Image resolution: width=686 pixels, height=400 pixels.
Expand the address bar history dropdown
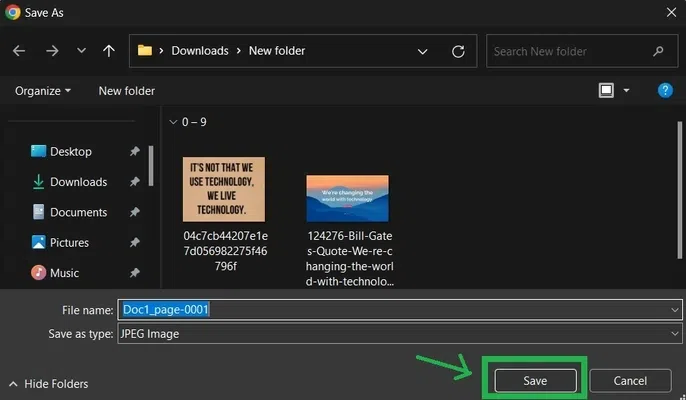pos(422,52)
